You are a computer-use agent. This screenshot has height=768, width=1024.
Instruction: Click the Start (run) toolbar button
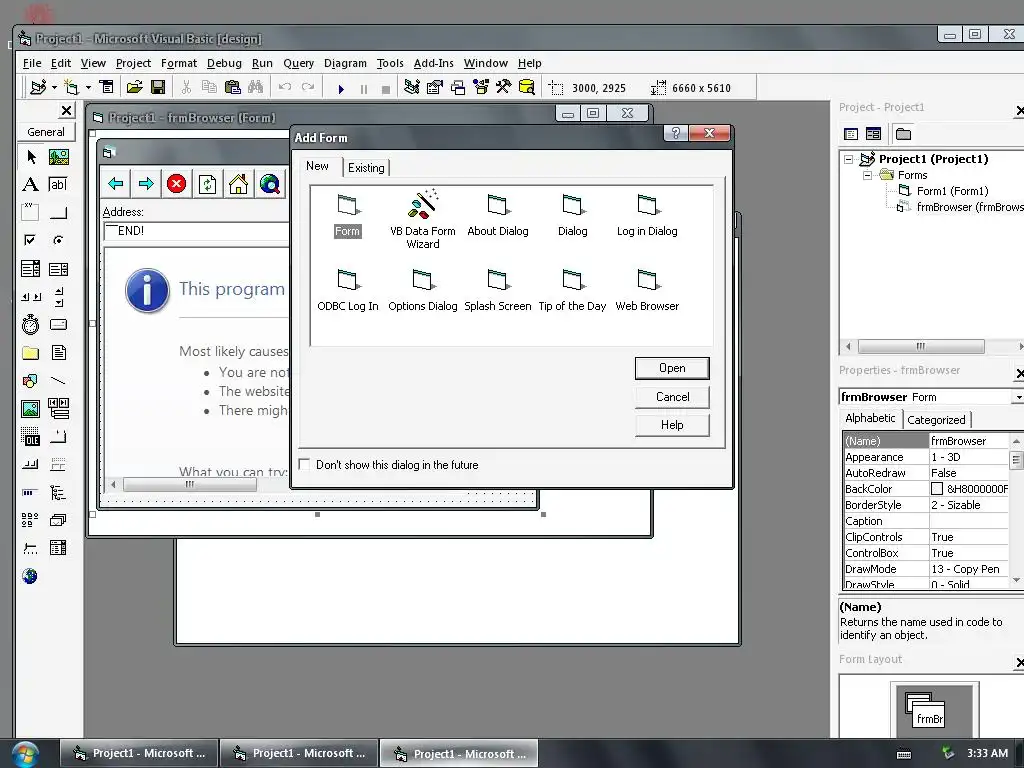pyautogui.click(x=341, y=88)
